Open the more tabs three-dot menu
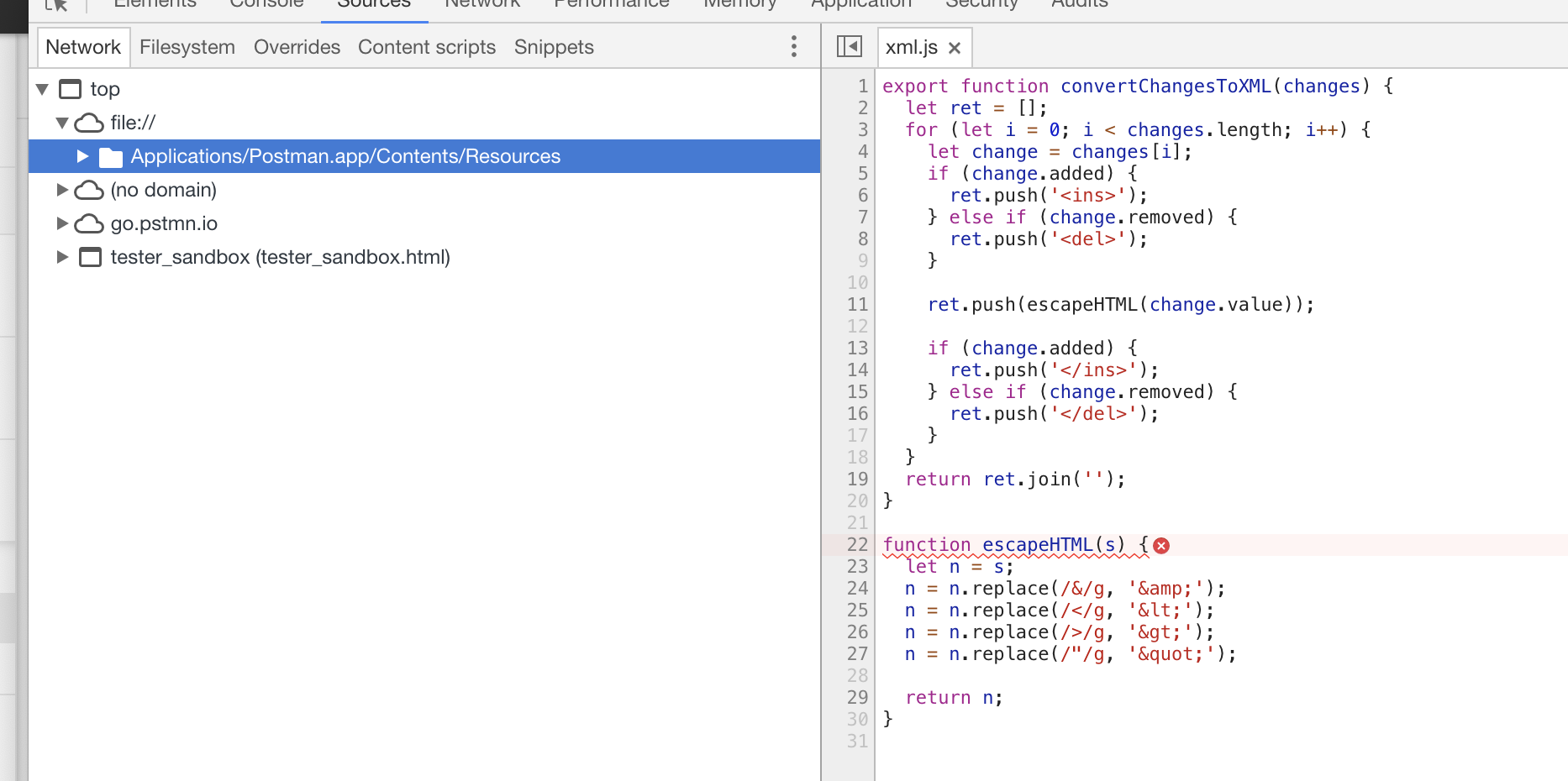Image resolution: width=1568 pixels, height=781 pixels. click(x=793, y=47)
